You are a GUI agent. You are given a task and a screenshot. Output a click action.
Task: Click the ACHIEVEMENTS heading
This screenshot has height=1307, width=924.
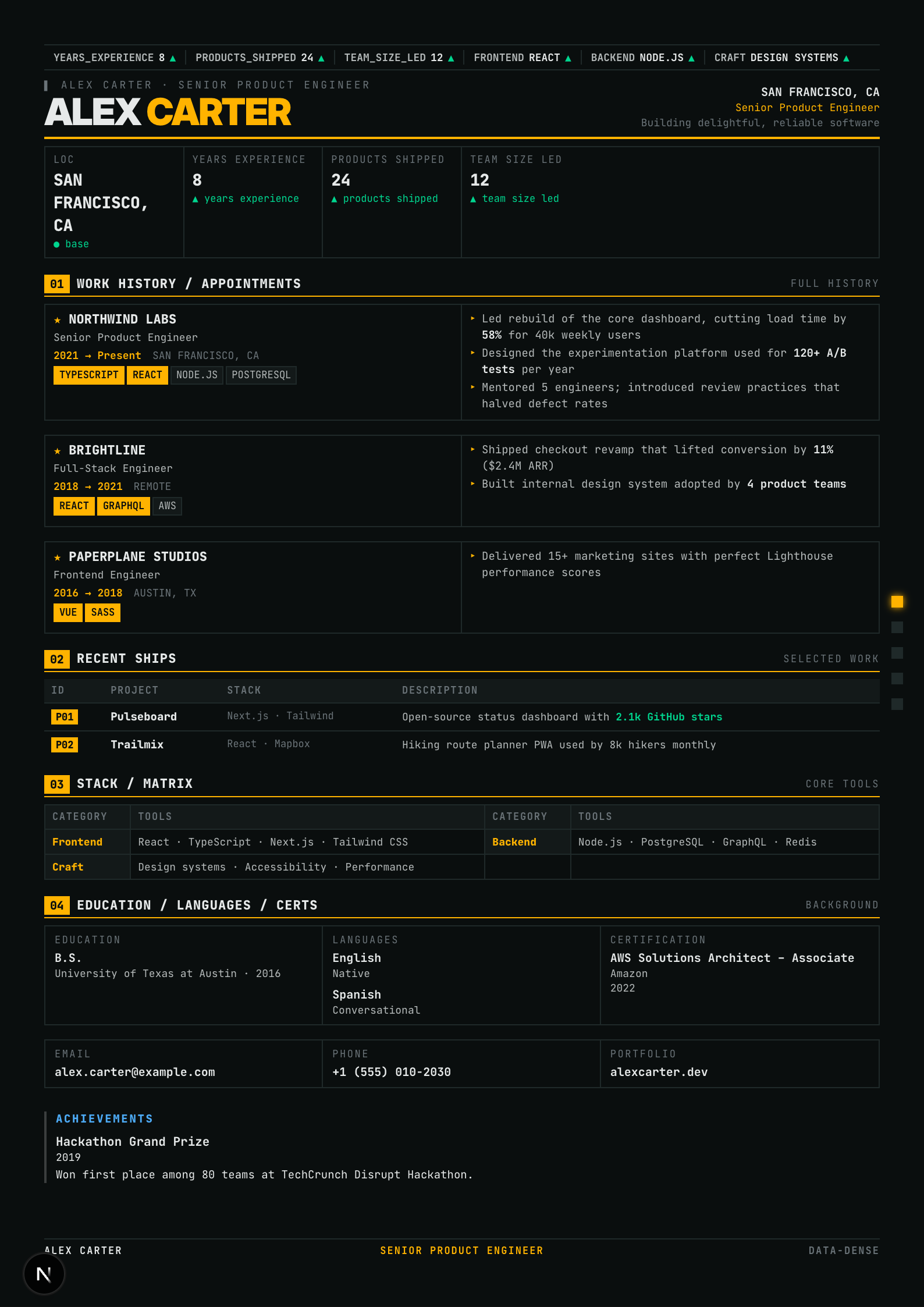coord(104,1118)
